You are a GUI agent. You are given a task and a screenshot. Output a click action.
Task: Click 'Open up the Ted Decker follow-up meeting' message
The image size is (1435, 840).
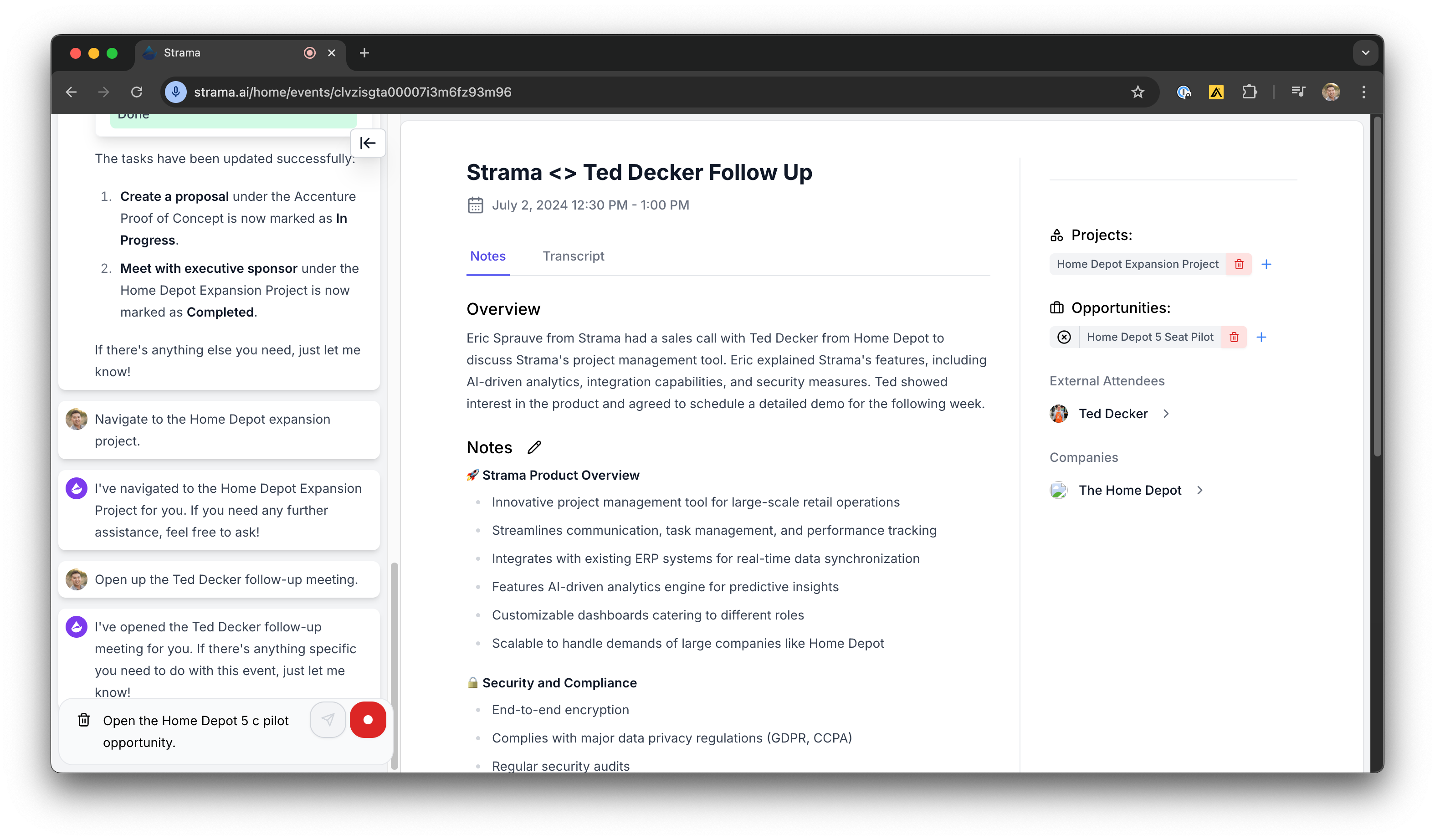click(219, 580)
